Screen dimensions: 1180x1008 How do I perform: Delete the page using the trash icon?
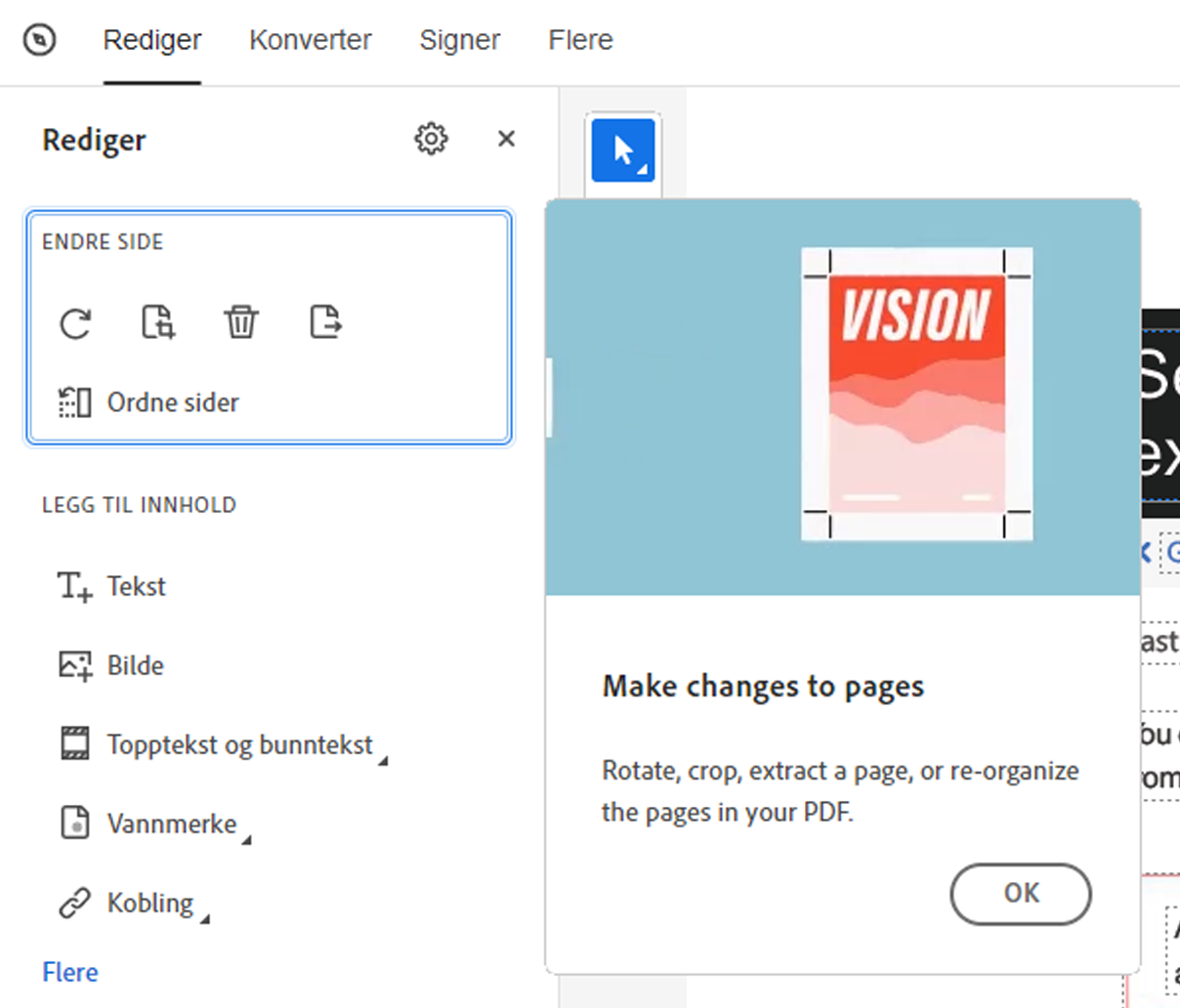(241, 321)
